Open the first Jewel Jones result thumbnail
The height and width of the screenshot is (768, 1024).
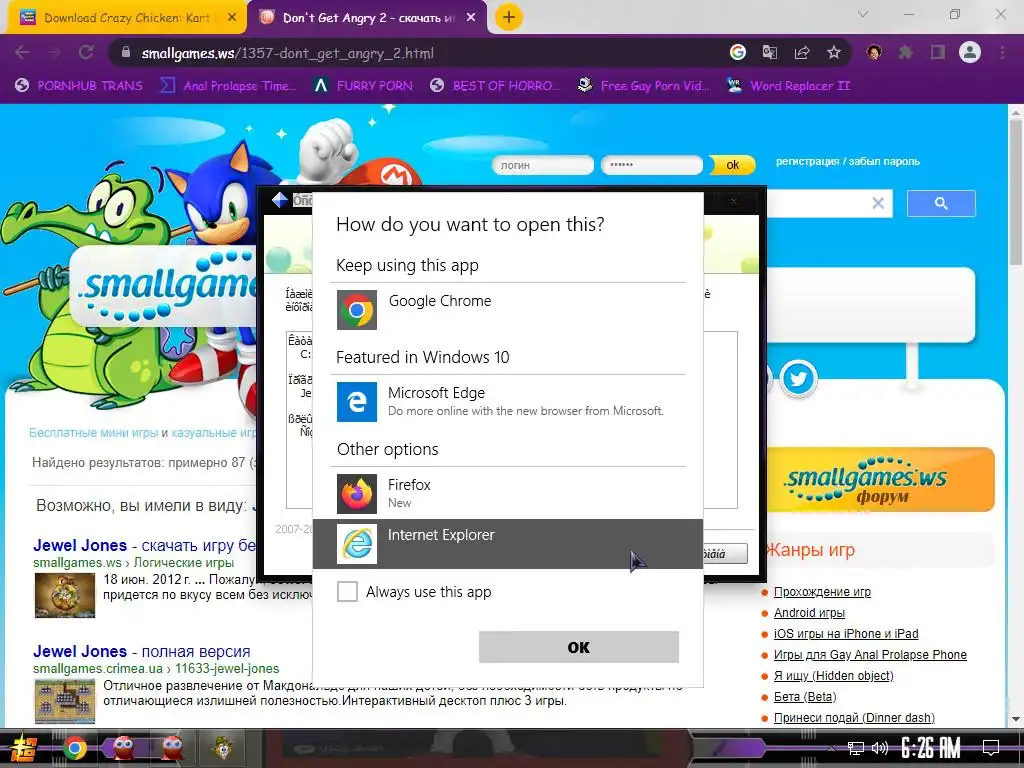click(65, 595)
